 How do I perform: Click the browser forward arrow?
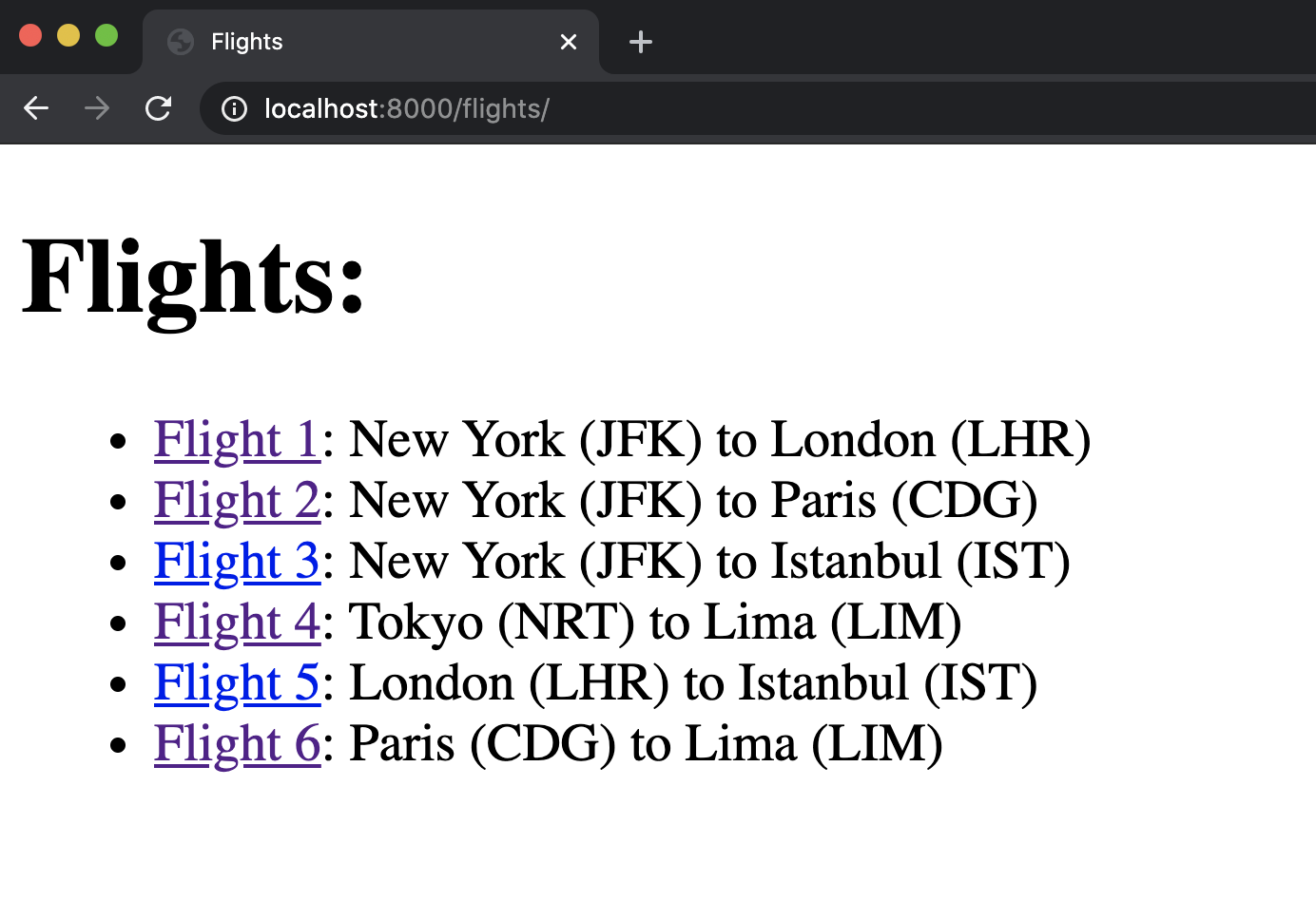pyautogui.click(x=97, y=108)
